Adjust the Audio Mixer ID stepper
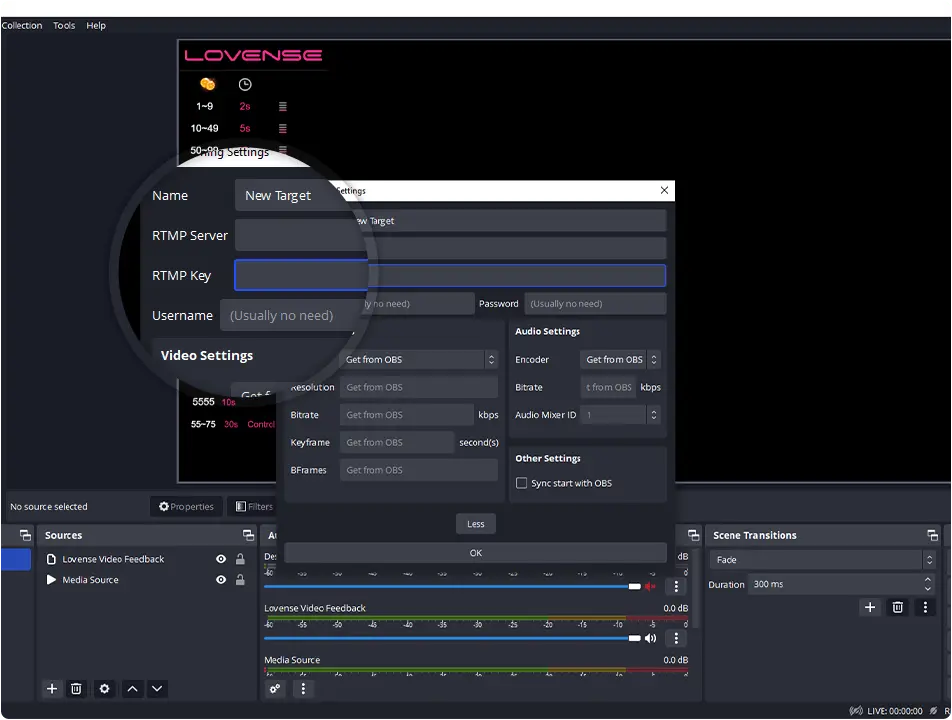The height and width of the screenshot is (720, 952). pos(653,415)
